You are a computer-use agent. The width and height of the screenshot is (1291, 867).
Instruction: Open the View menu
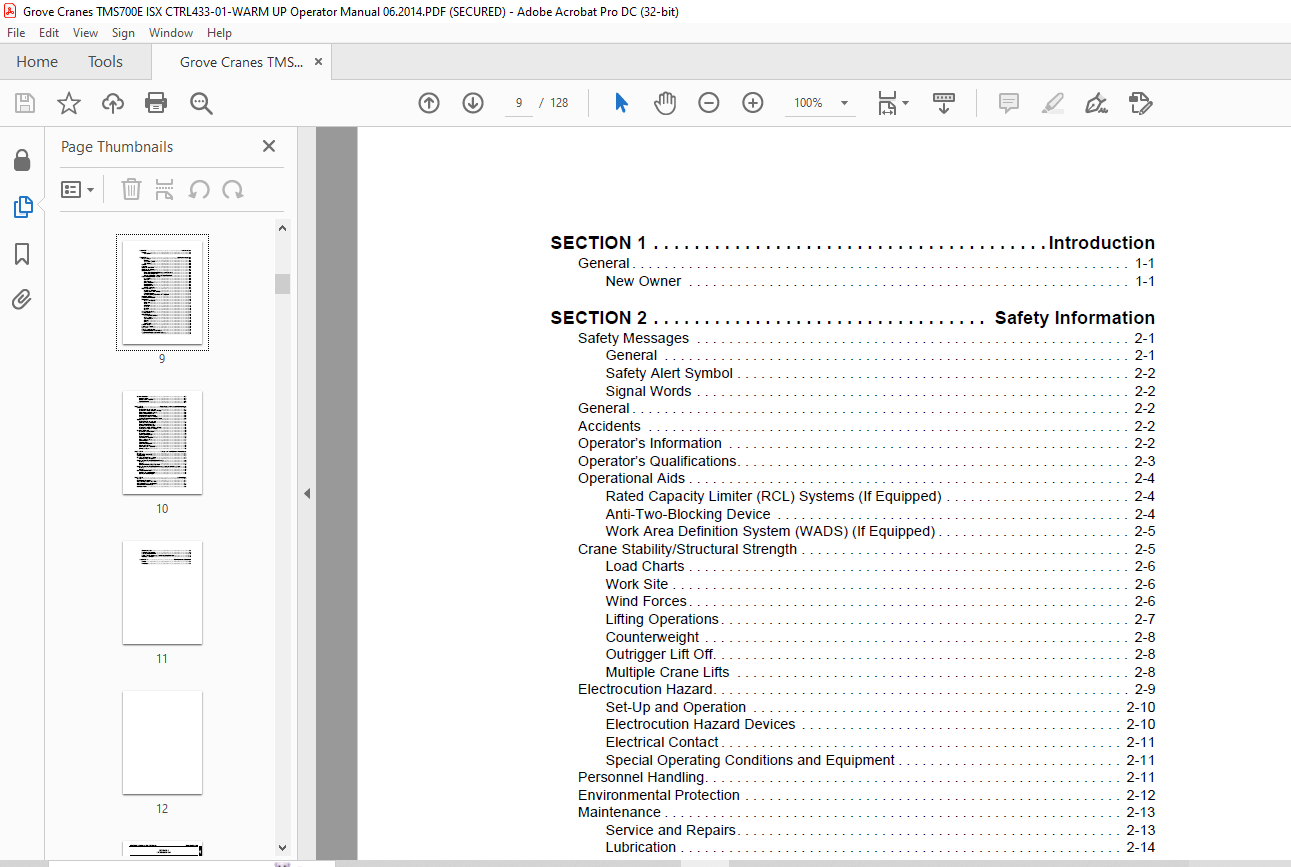85,33
